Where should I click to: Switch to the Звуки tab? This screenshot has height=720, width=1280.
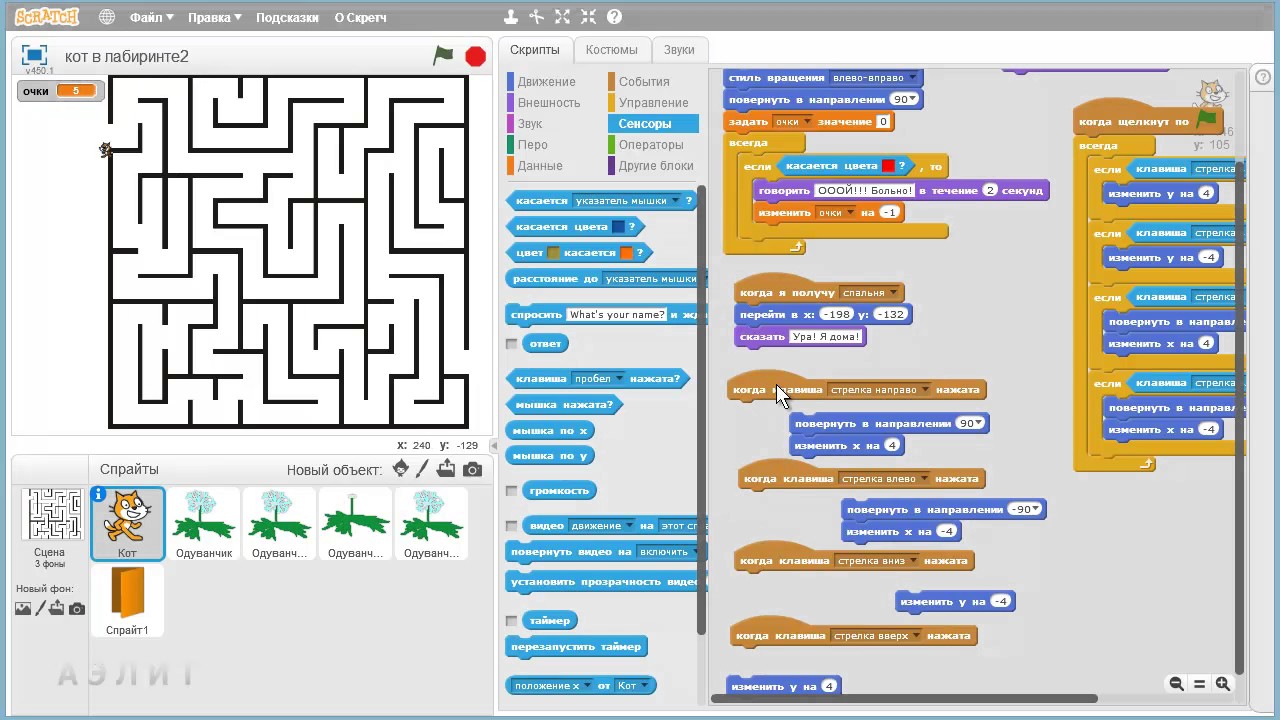[679, 50]
